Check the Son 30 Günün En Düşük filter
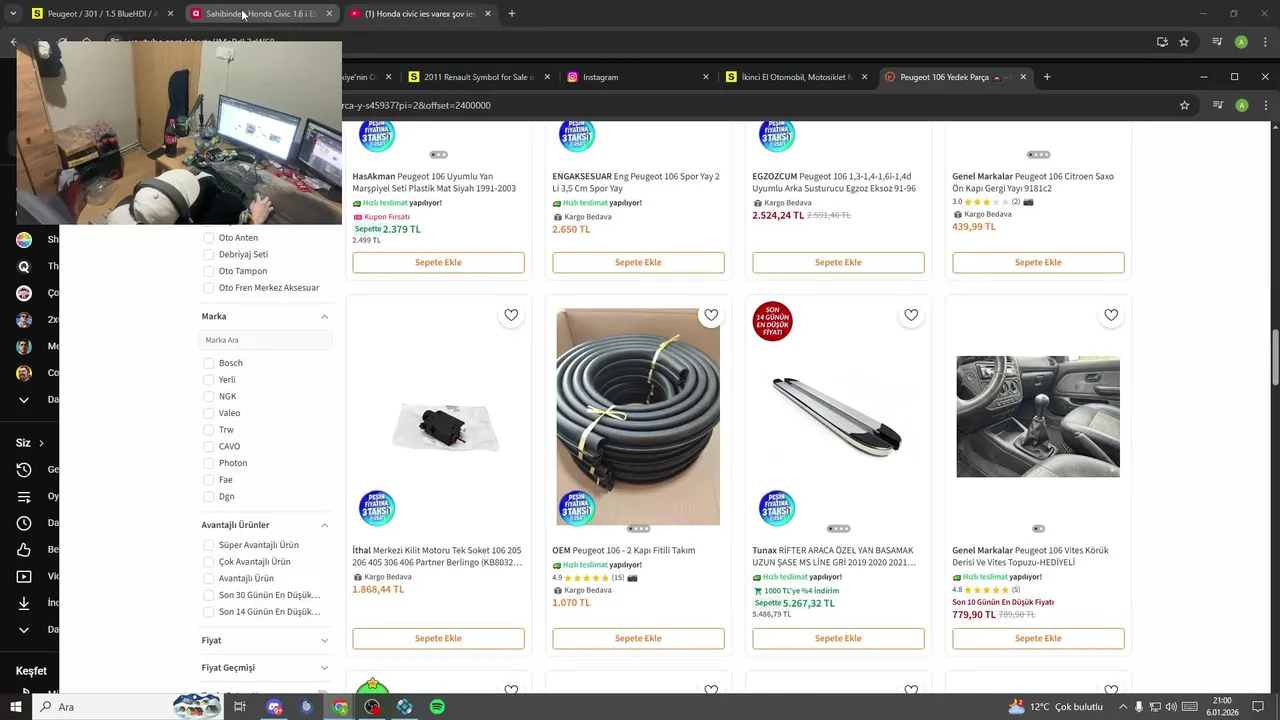Viewport: 1280px width, 720px height. tap(208, 595)
